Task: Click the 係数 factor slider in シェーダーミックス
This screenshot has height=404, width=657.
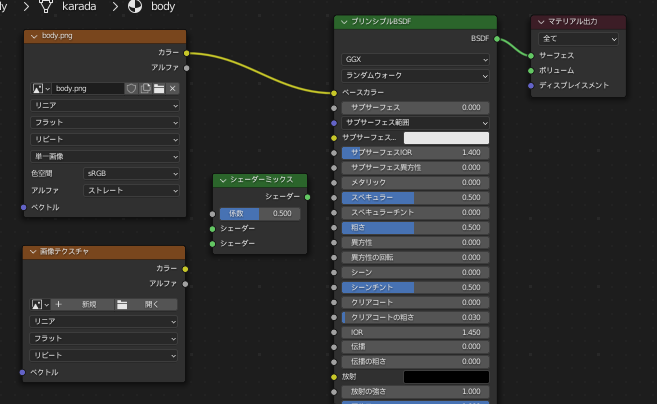Action: click(260, 213)
